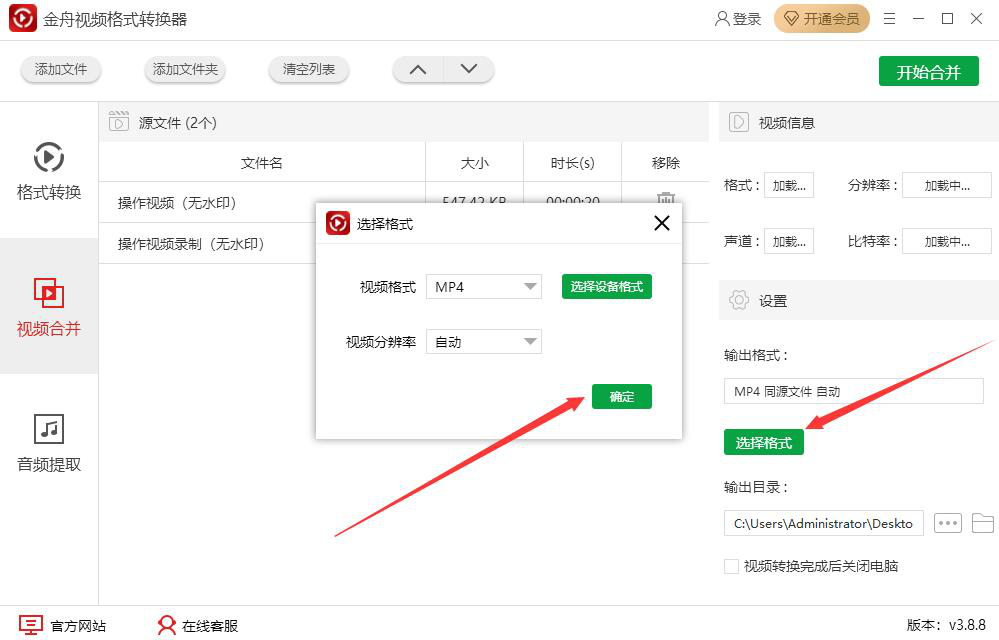Move selected file down with down arrow
The width and height of the screenshot is (999, 640).
click(469, 69)
